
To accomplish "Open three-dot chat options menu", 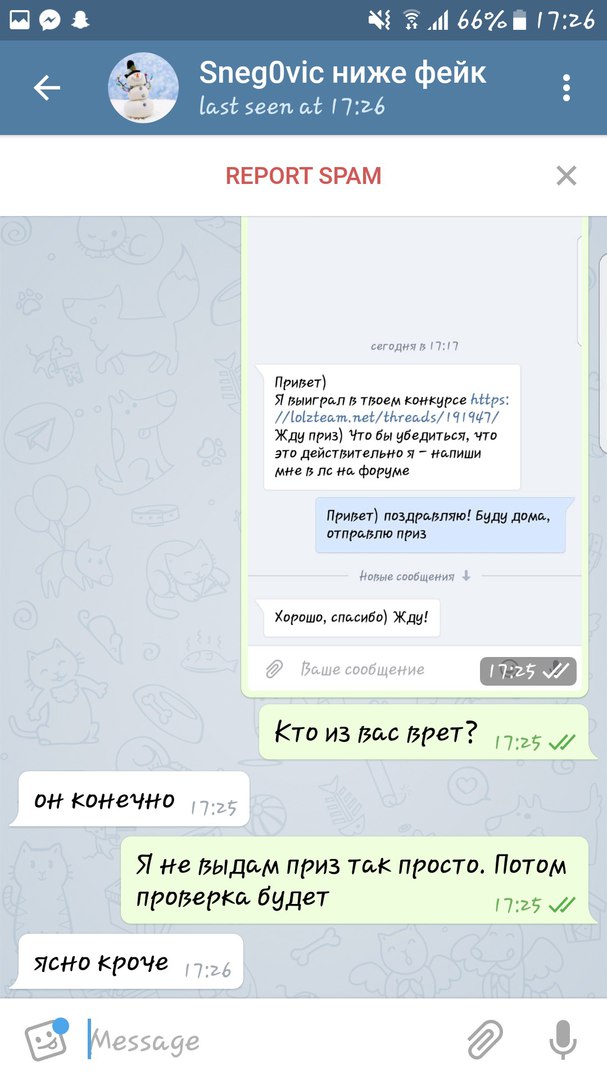I will pyautogui.click(x=566, y=88).
